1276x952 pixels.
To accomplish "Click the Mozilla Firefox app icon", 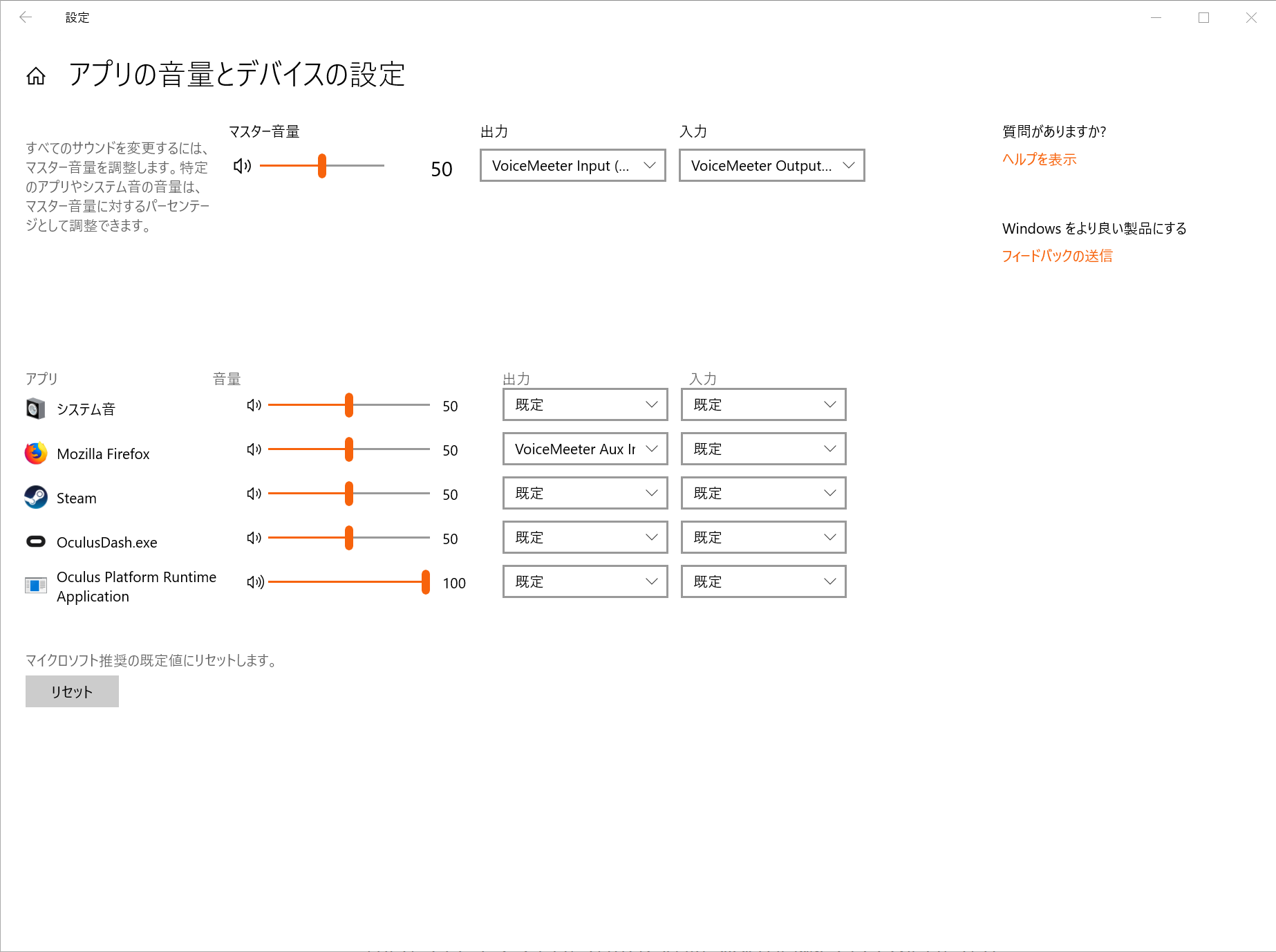I will 36,453.
